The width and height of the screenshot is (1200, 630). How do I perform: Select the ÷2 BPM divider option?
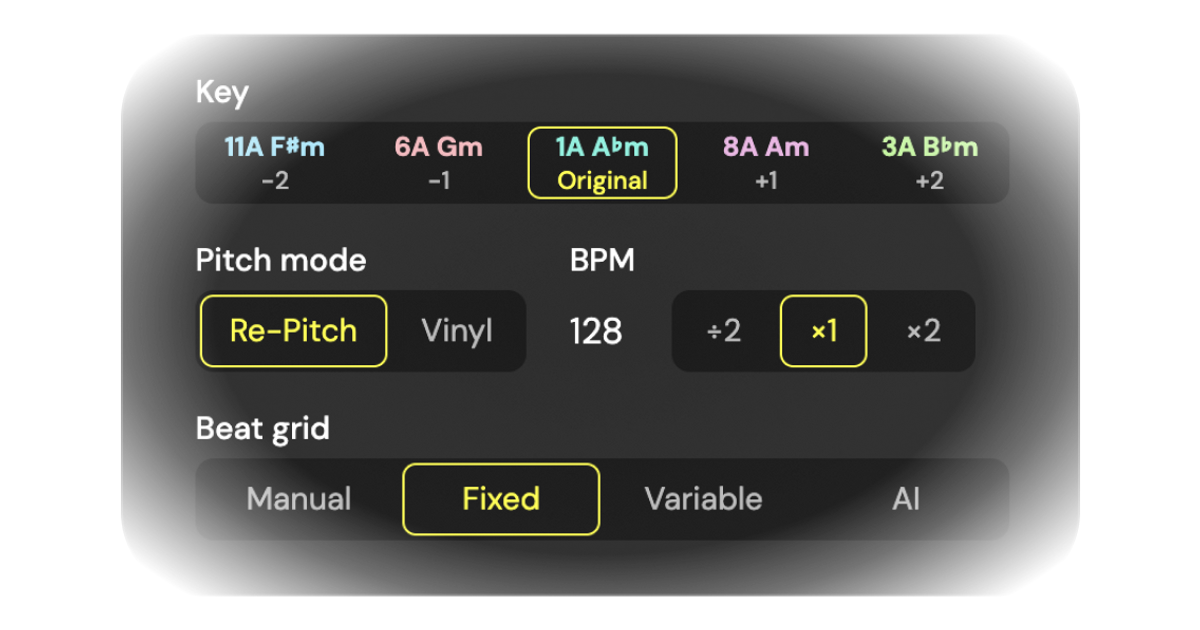tap(723, 331)
